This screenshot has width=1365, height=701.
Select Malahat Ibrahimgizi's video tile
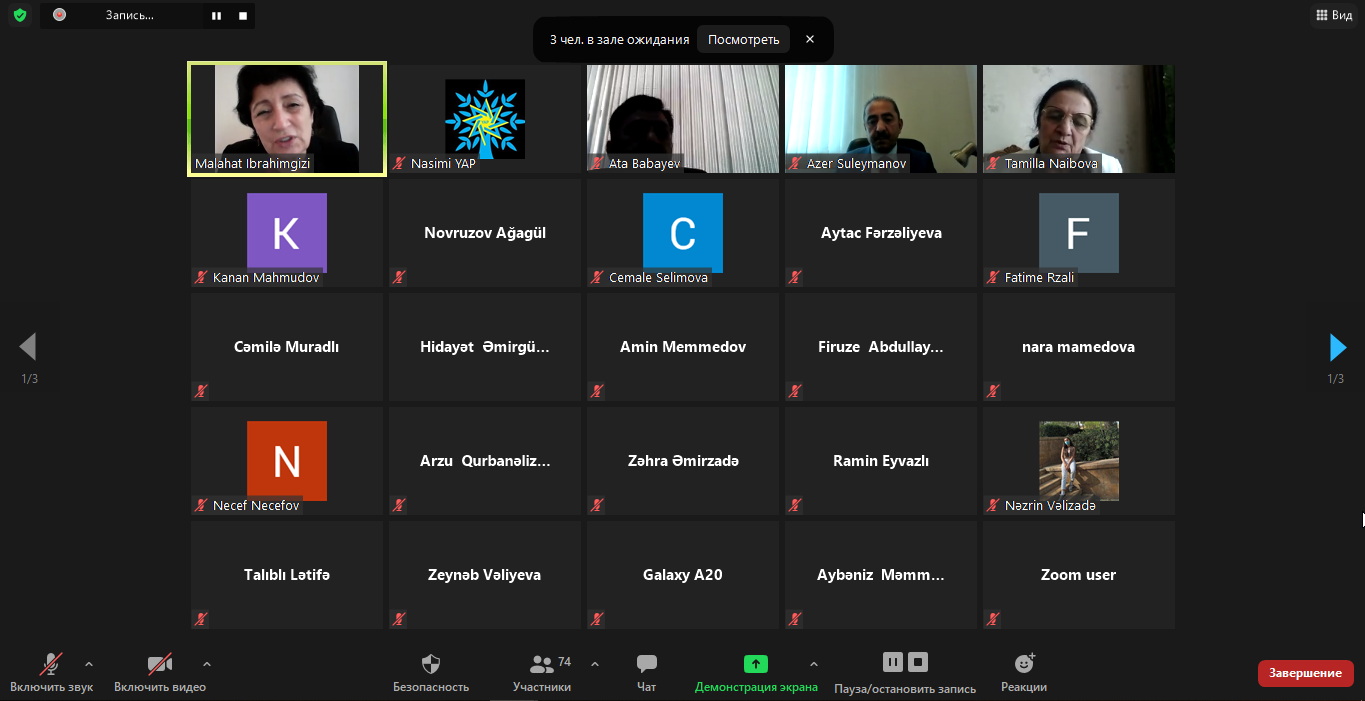coord(287,119)
